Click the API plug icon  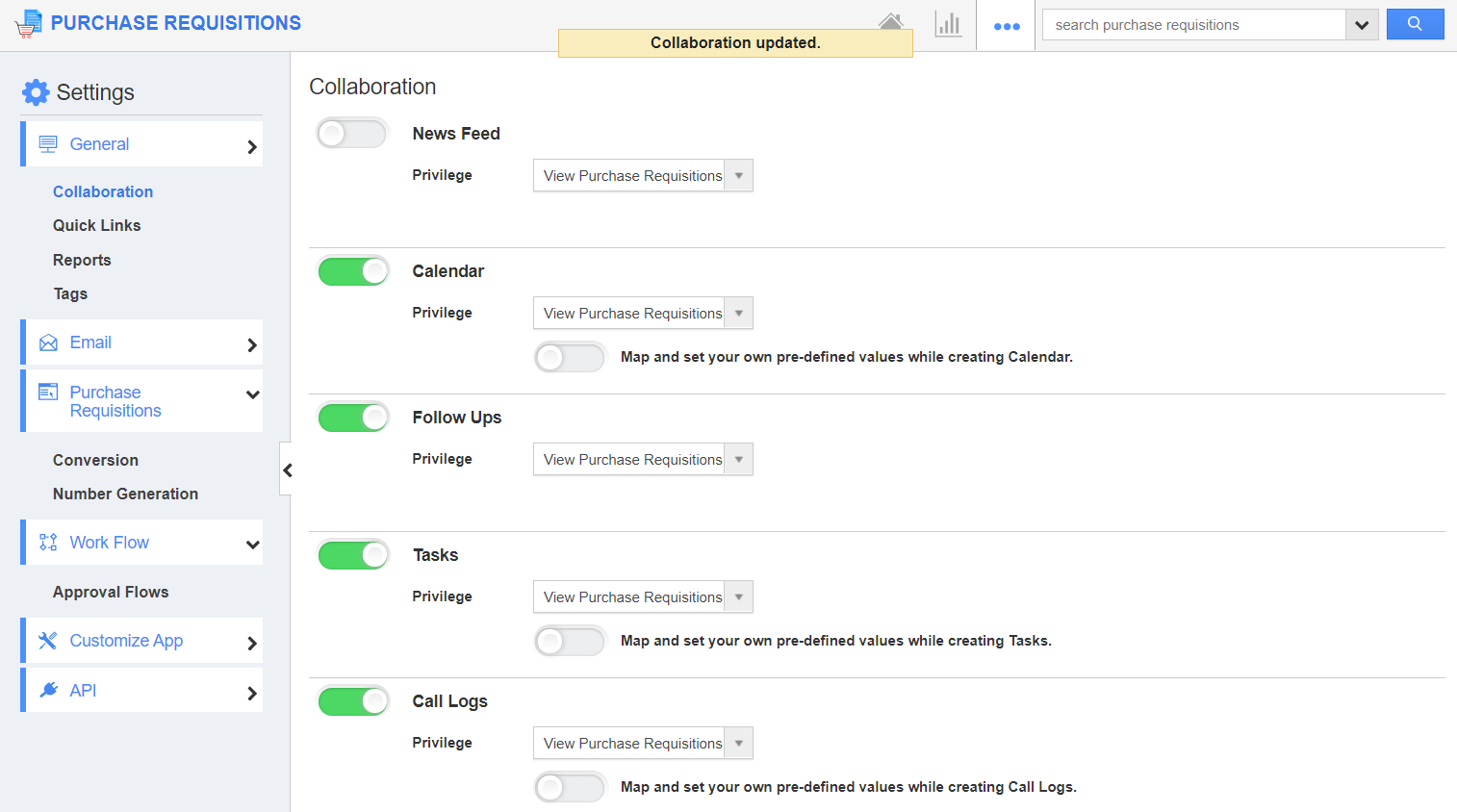coord(48,691)
